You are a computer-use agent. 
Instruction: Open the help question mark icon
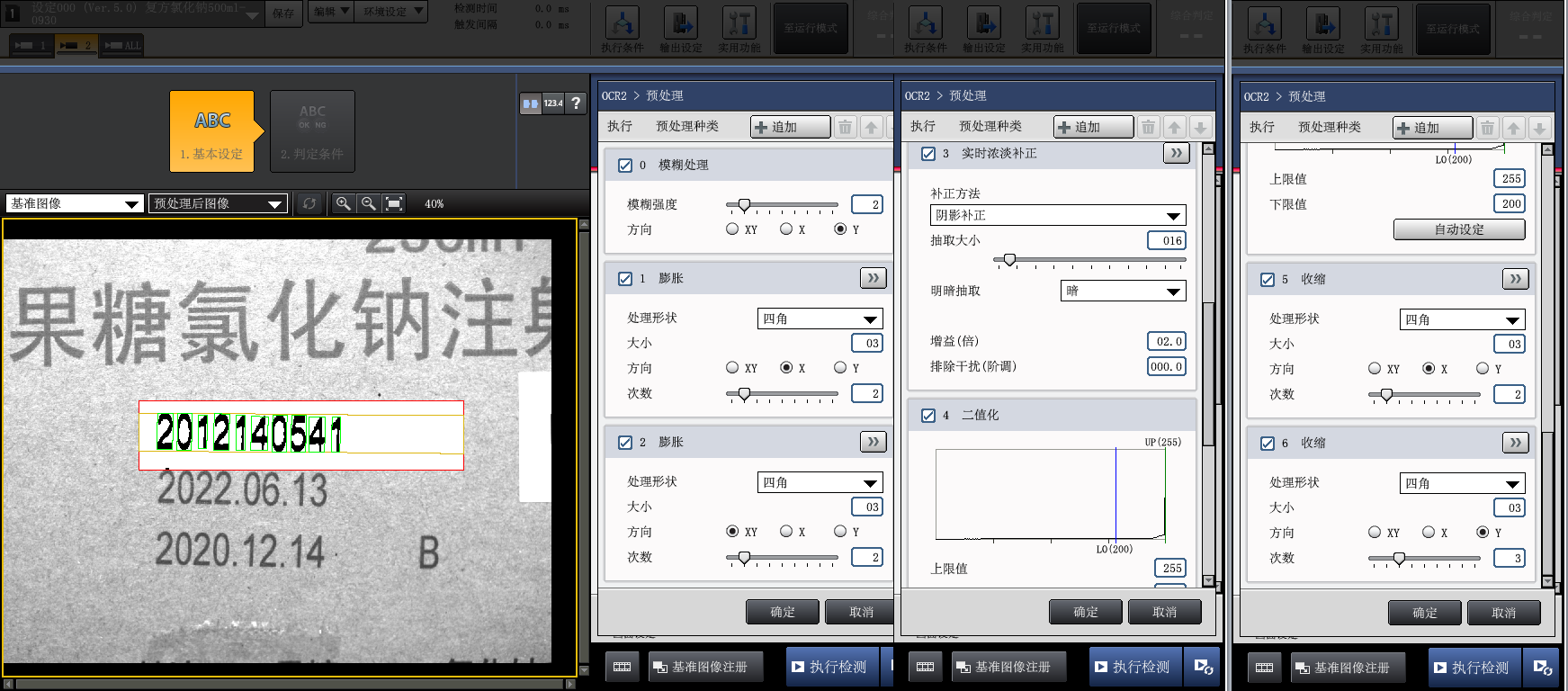click(576, 103)
